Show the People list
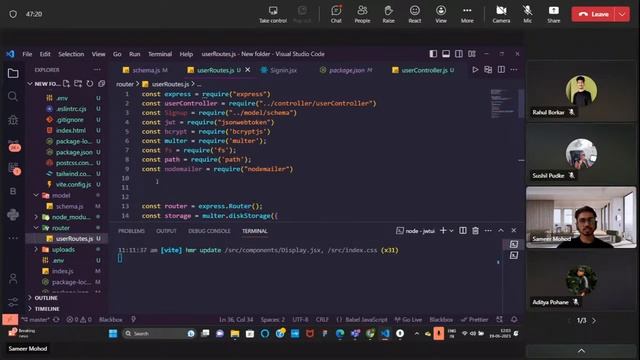 362,14
